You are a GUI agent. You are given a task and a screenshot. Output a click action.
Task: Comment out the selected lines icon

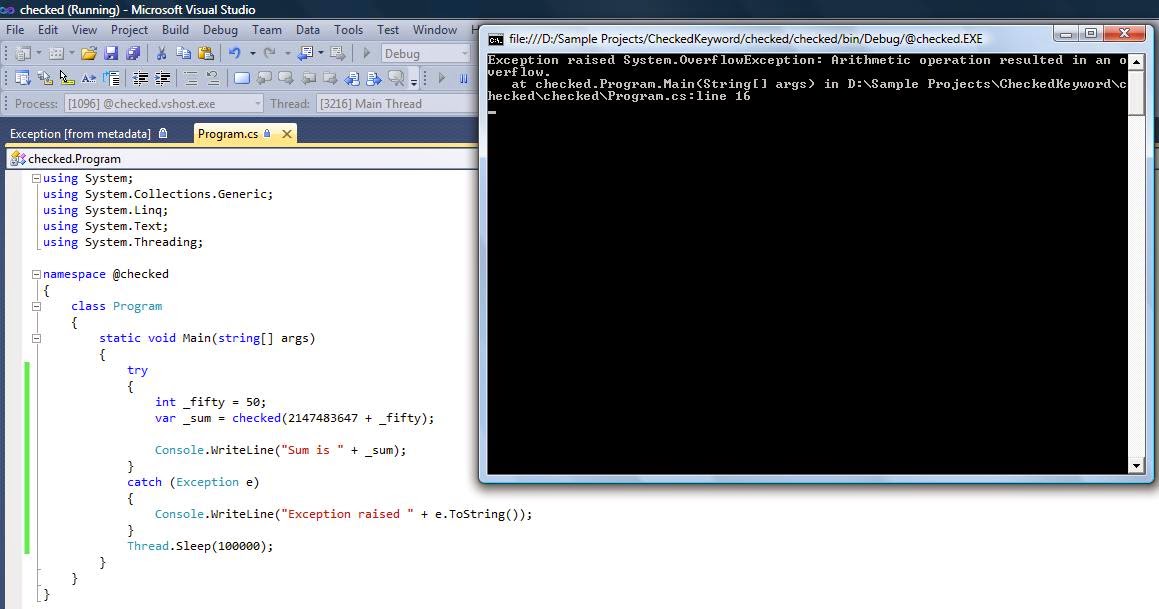pos(191,78)
